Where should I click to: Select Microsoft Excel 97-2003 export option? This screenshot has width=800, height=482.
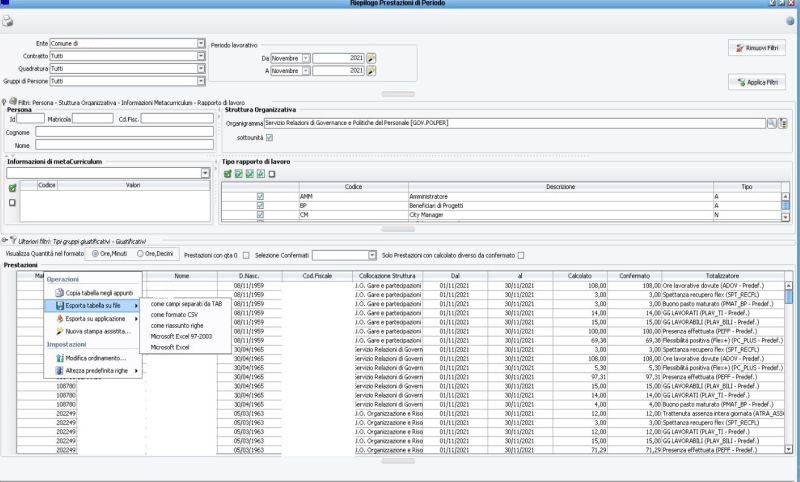coord(183,336)
